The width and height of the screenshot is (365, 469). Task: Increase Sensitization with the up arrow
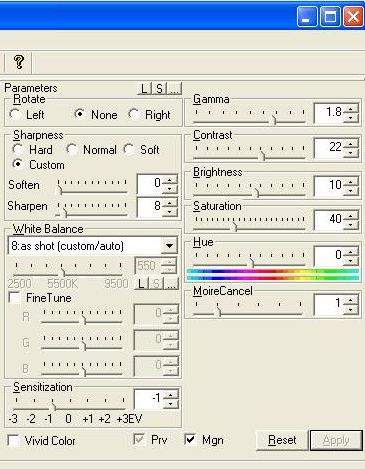[x=171, y=395]
